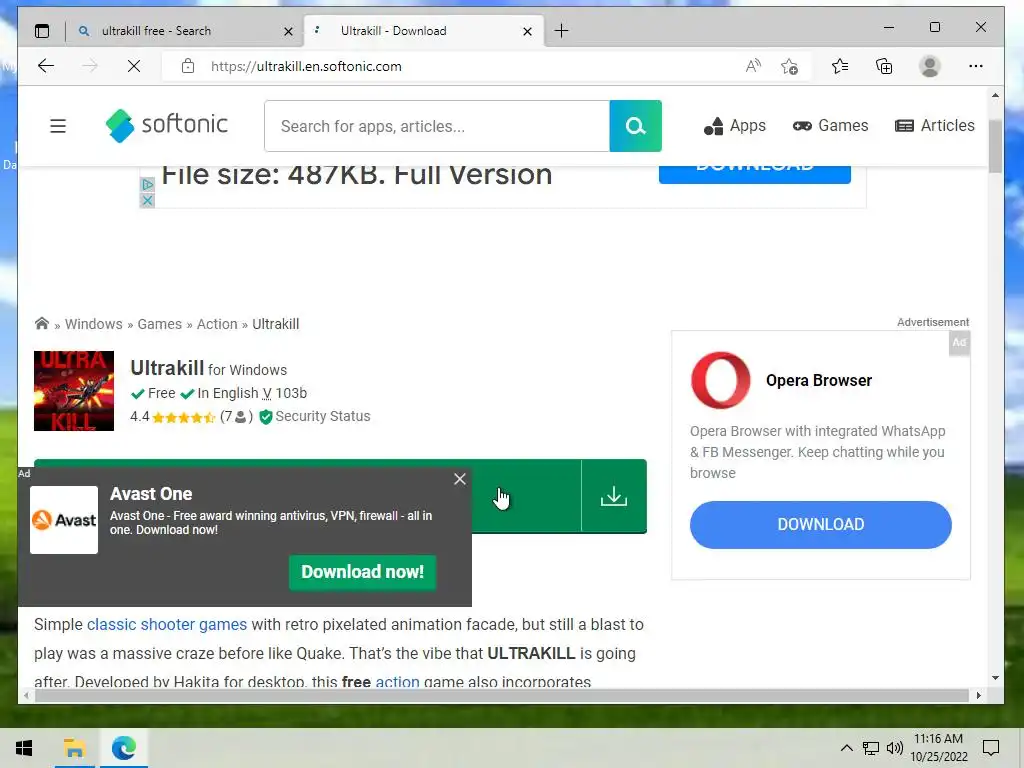Go to Softonic homepage via logo
Screen dimensions: 1024x768
point(167,125)
